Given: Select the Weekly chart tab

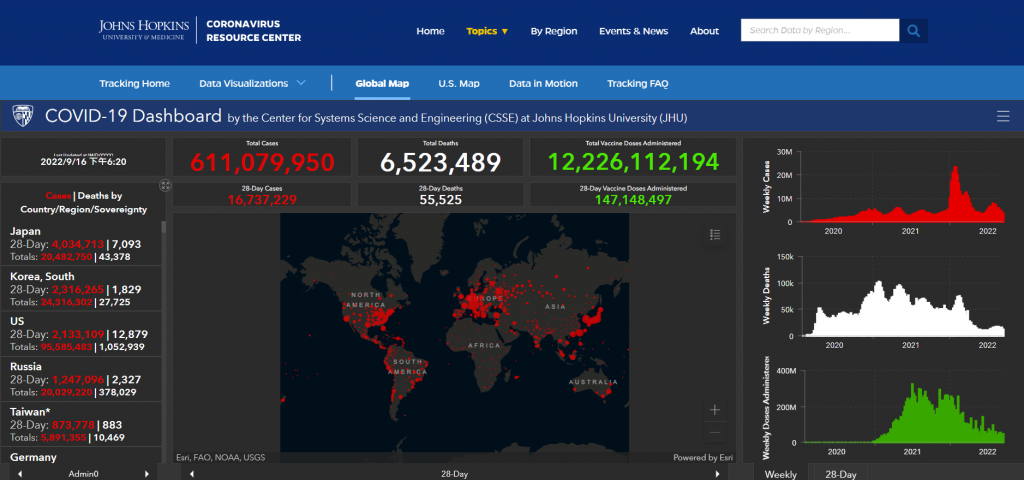Looking at the screenshot, I should (x=780, y=474).
